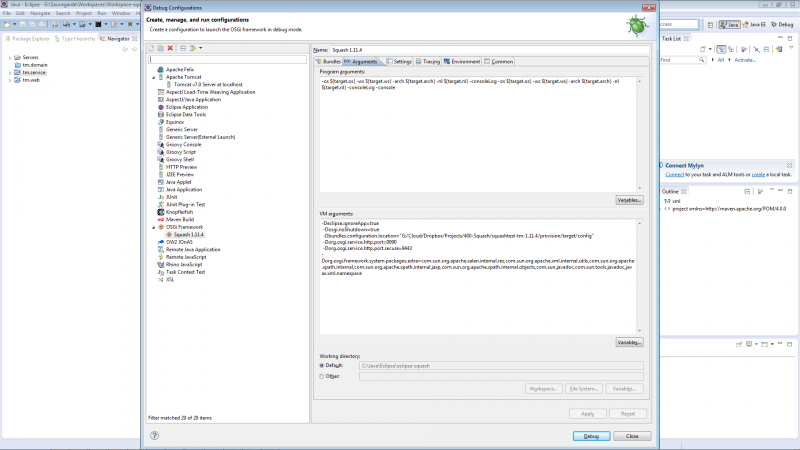The width and height of the screenshot is (800, 450).
Task: Select Java Application configuration type
Action: pyautogui.click(x=184, y=189)
